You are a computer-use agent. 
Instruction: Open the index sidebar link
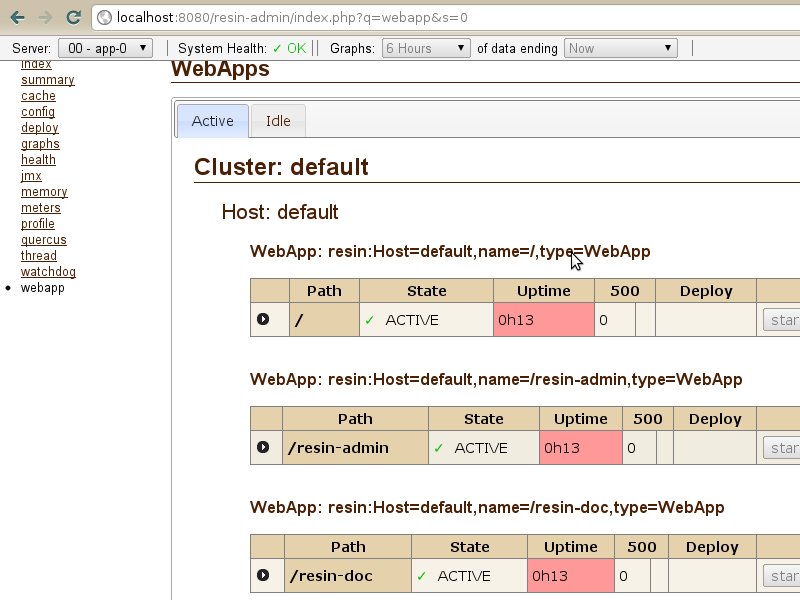36,64
